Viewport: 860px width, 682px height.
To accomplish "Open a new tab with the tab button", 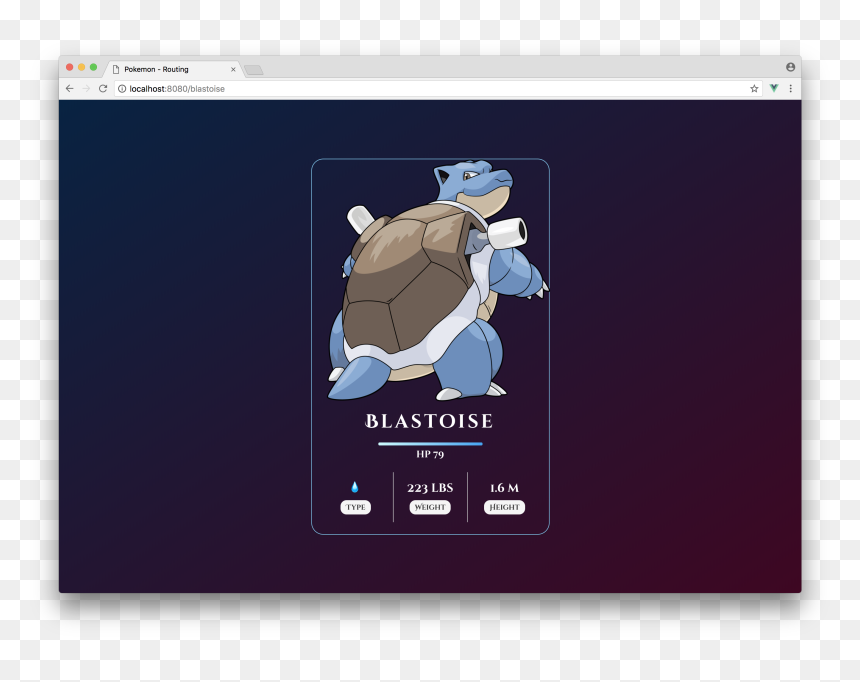I will (253, 70).
